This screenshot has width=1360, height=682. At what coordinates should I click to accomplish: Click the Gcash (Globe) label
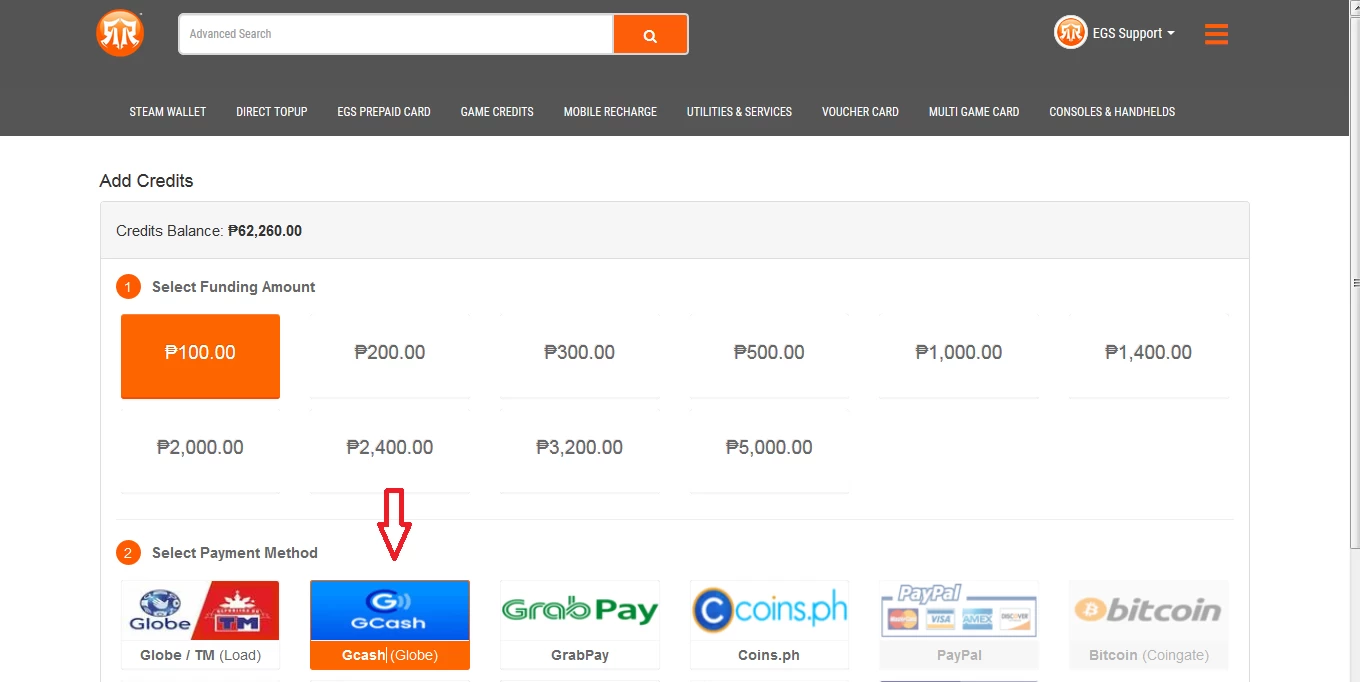390,655
